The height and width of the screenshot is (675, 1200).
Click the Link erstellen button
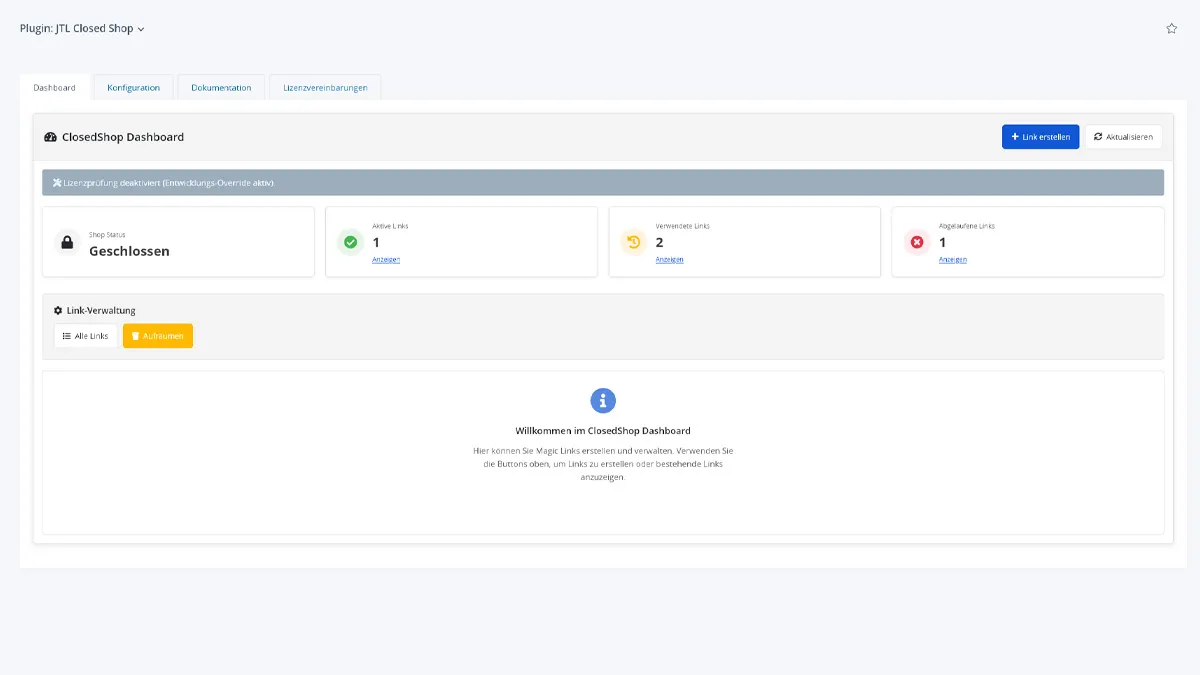1040,137
